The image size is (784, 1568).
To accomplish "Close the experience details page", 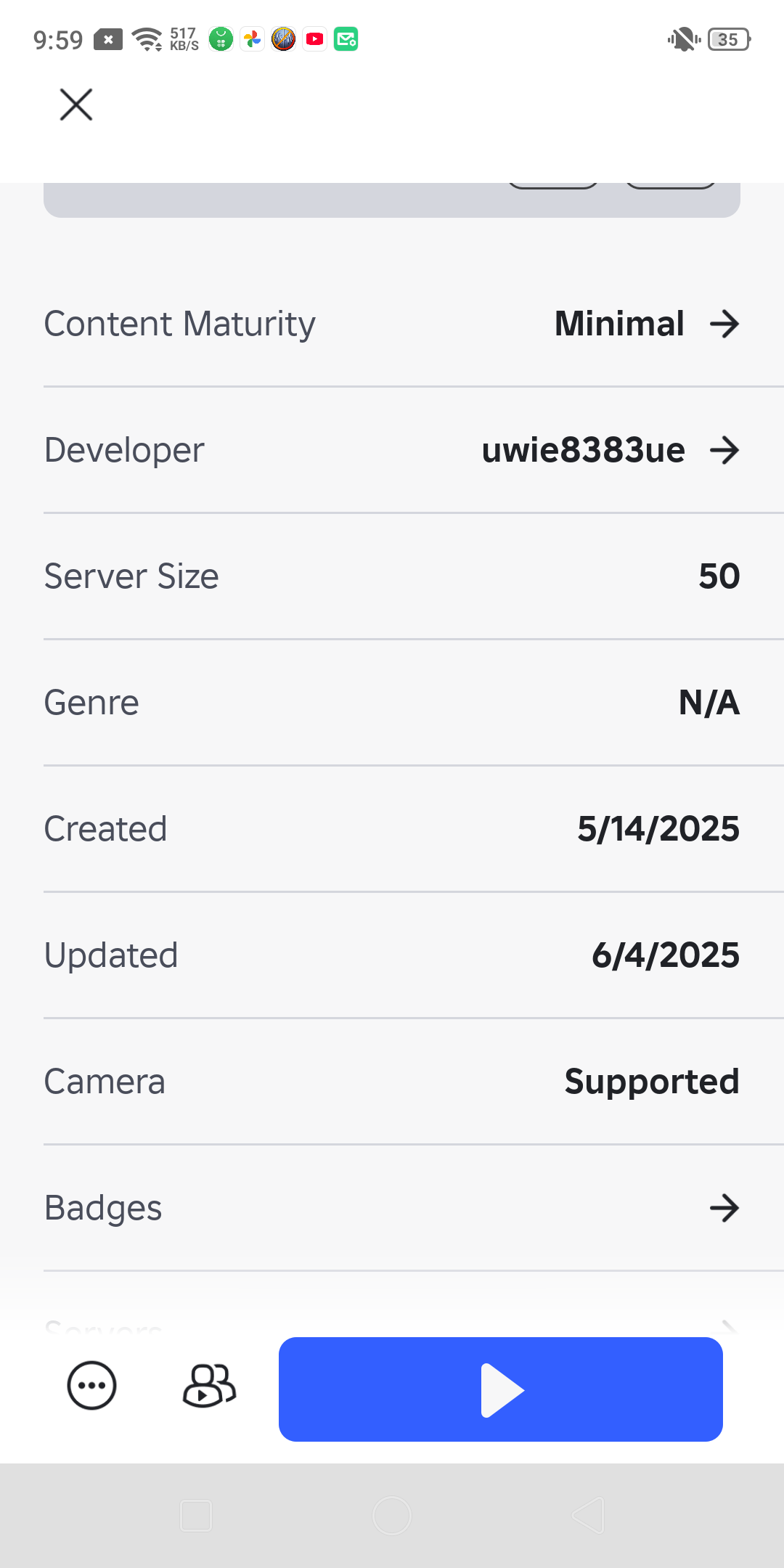I will coord(76,105).
